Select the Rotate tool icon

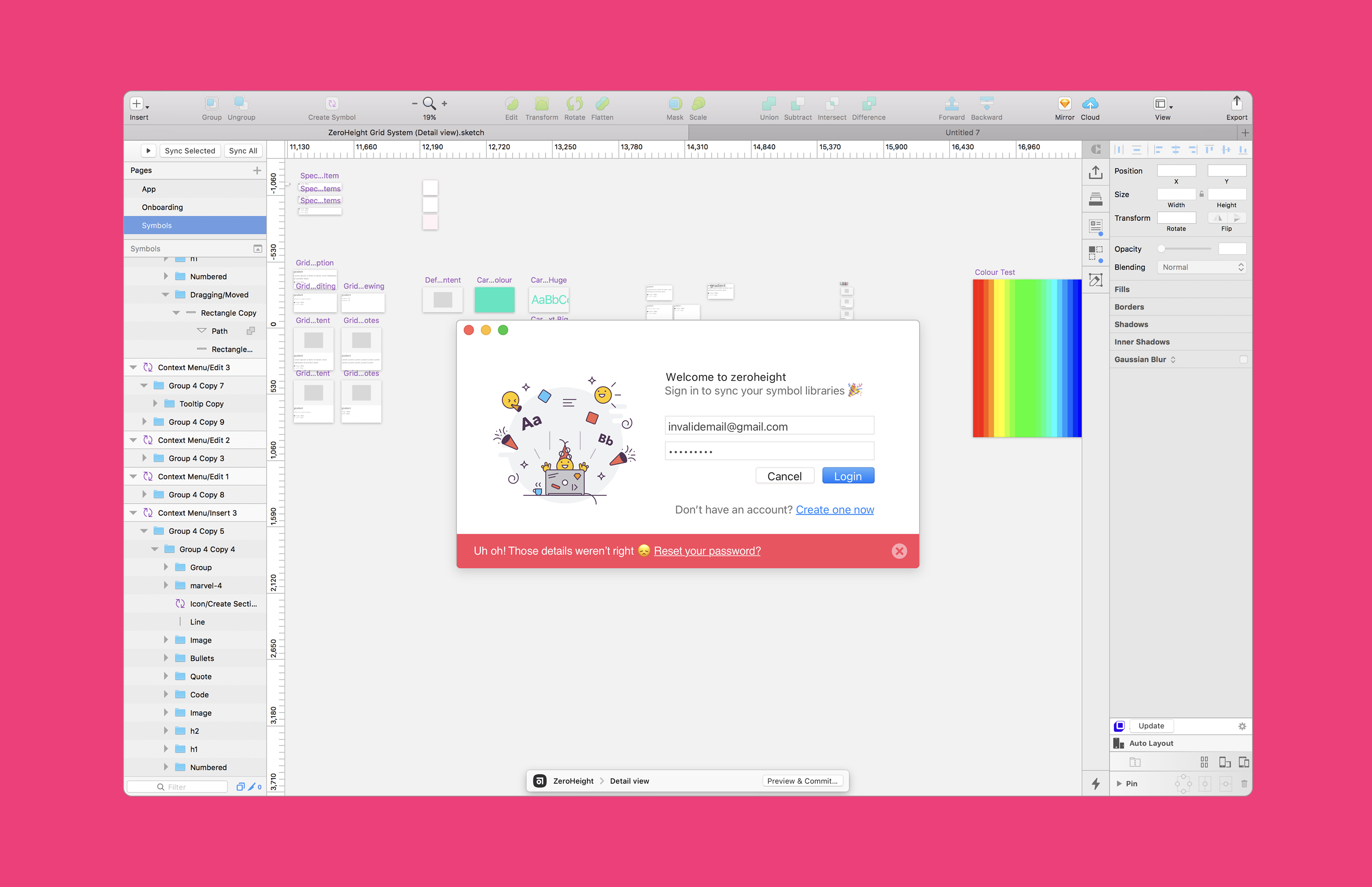tap(574, 104)
